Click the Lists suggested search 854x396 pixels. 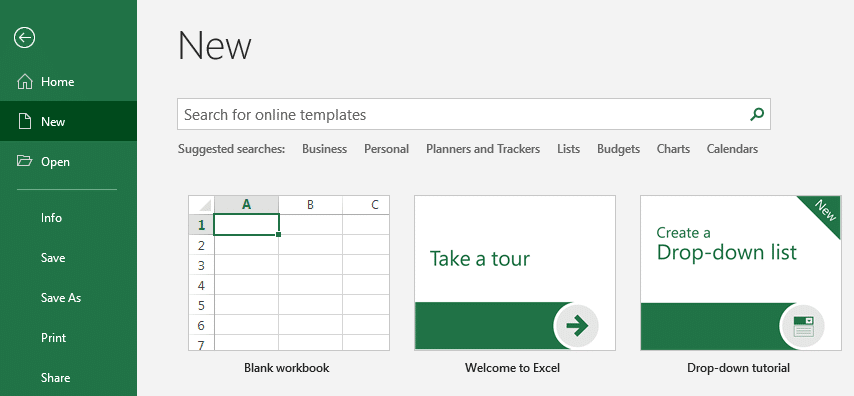click(569, 149)
